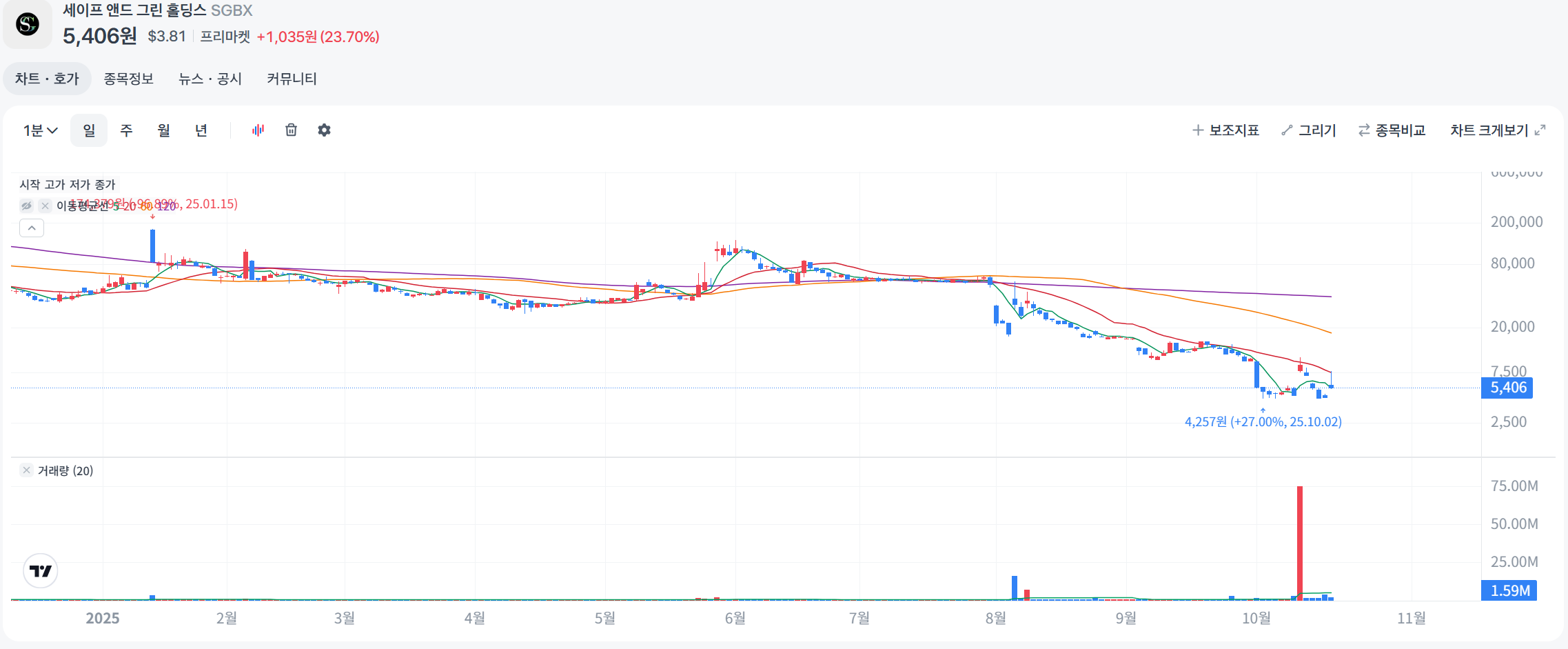Select the 년 yearly interval

[x=201, y=130]
